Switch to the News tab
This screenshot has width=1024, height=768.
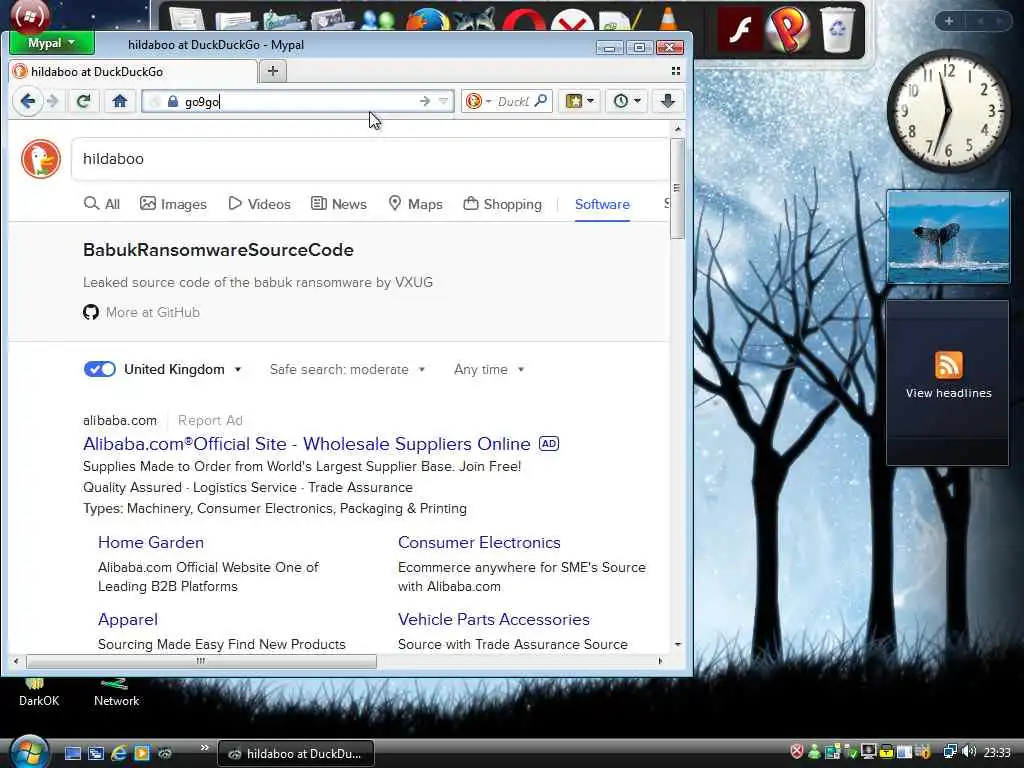(338, 204)
